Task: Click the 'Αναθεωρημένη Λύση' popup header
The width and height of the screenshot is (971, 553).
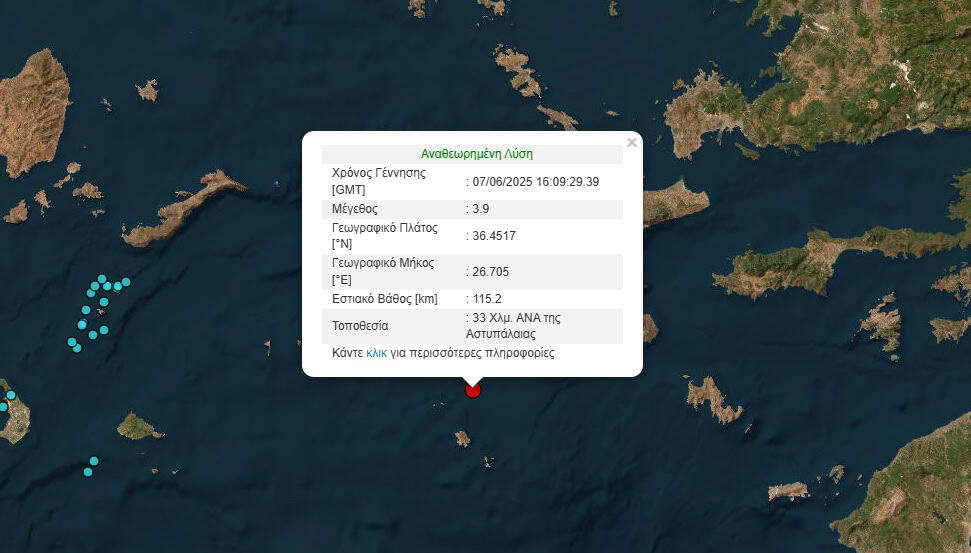Action: click(477, 154)
